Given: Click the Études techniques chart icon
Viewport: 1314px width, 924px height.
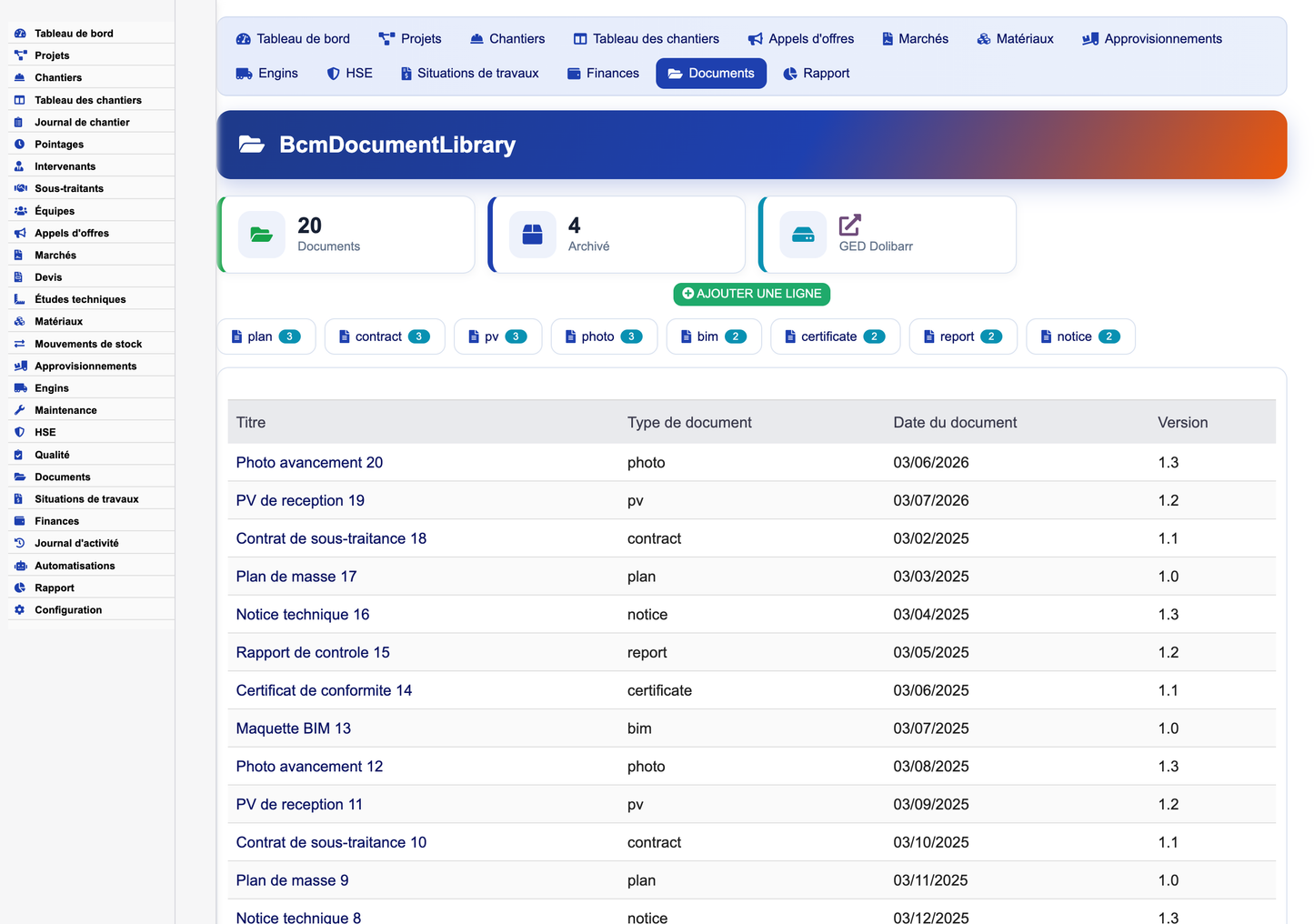Looking at the screenshot, I should [20, 299].
